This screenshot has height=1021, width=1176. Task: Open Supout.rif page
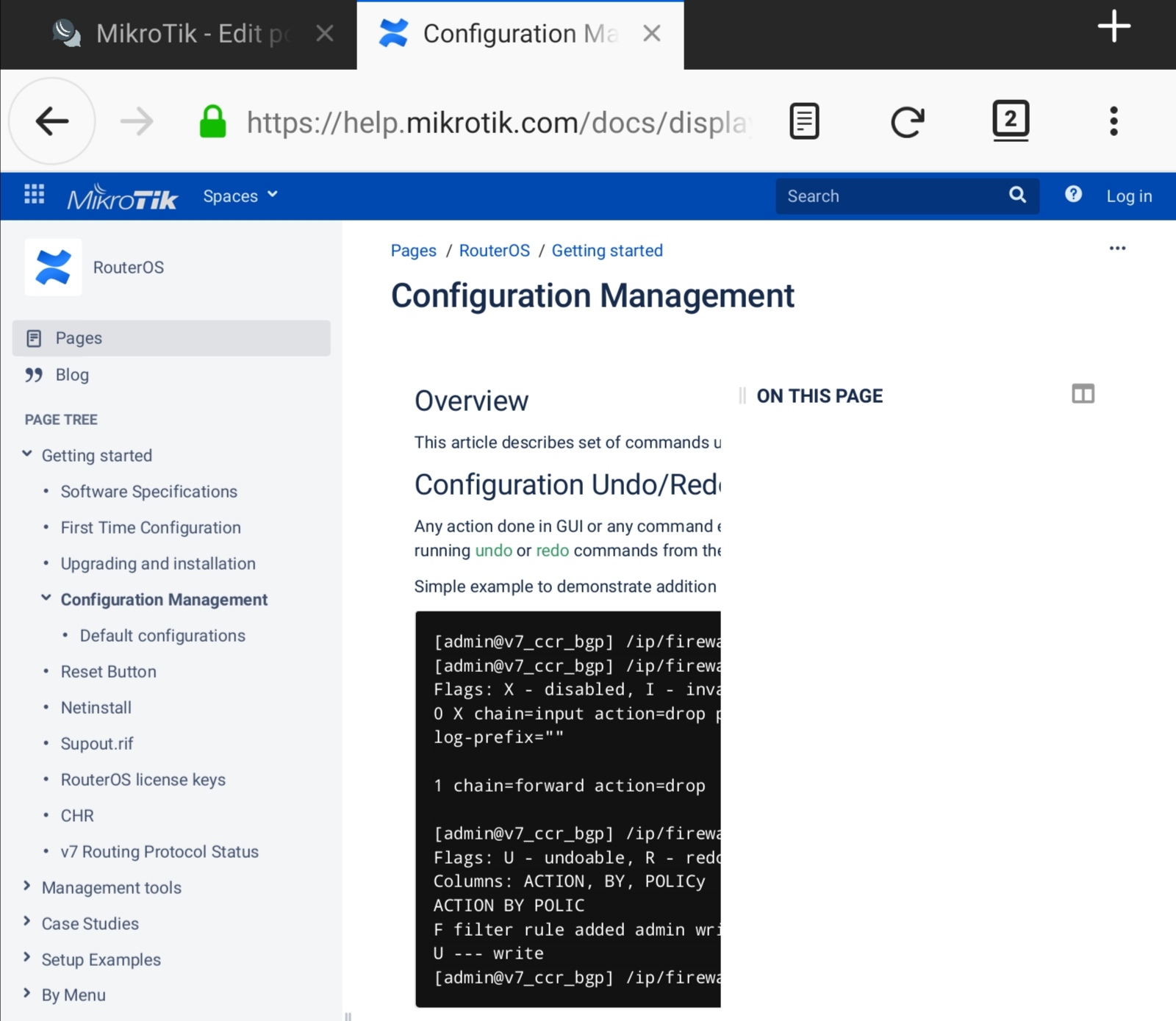pyautogui.click(x=97, y=744)
